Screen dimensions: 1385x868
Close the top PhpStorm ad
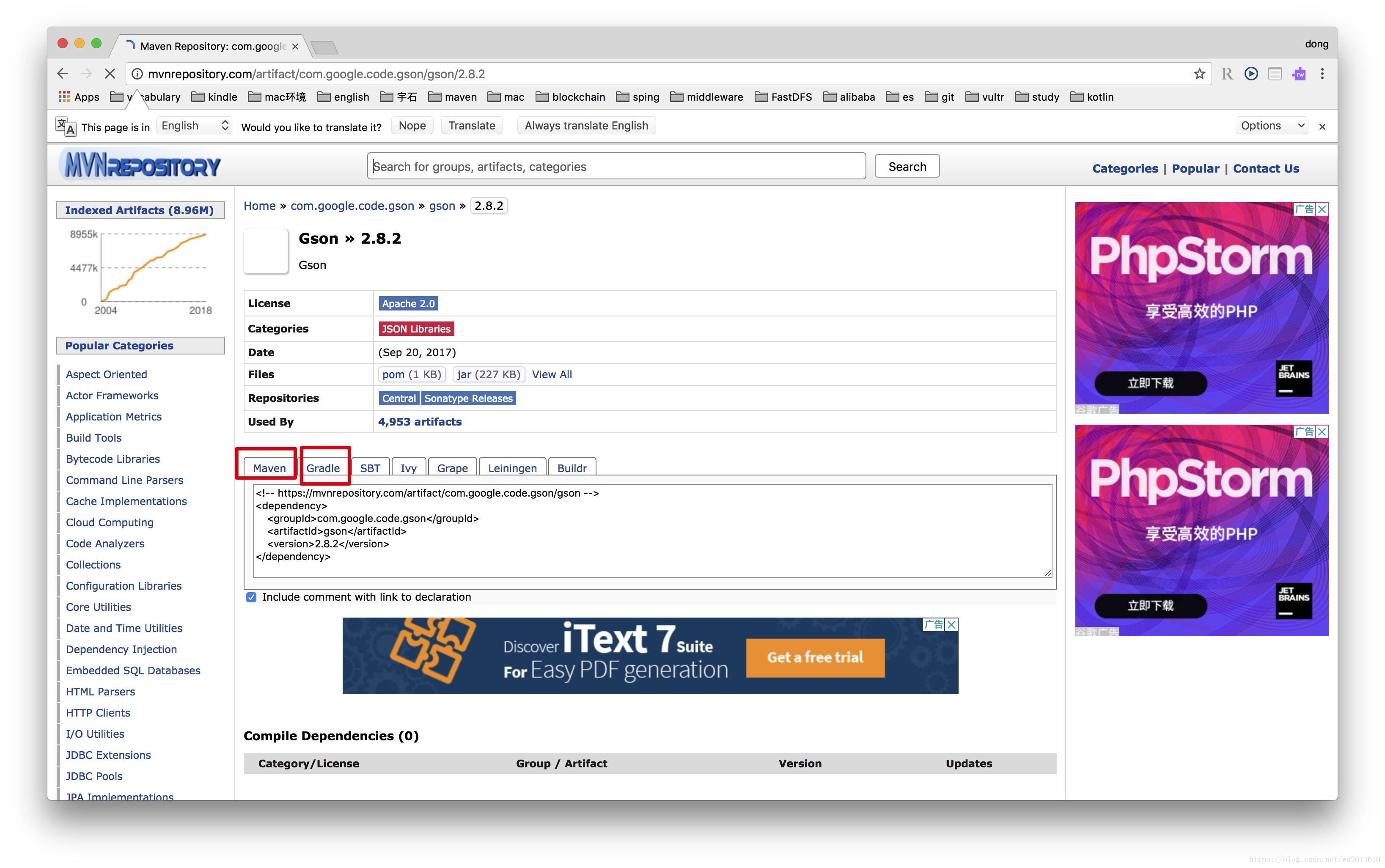pyautogui.click(x=1322, y=209)
